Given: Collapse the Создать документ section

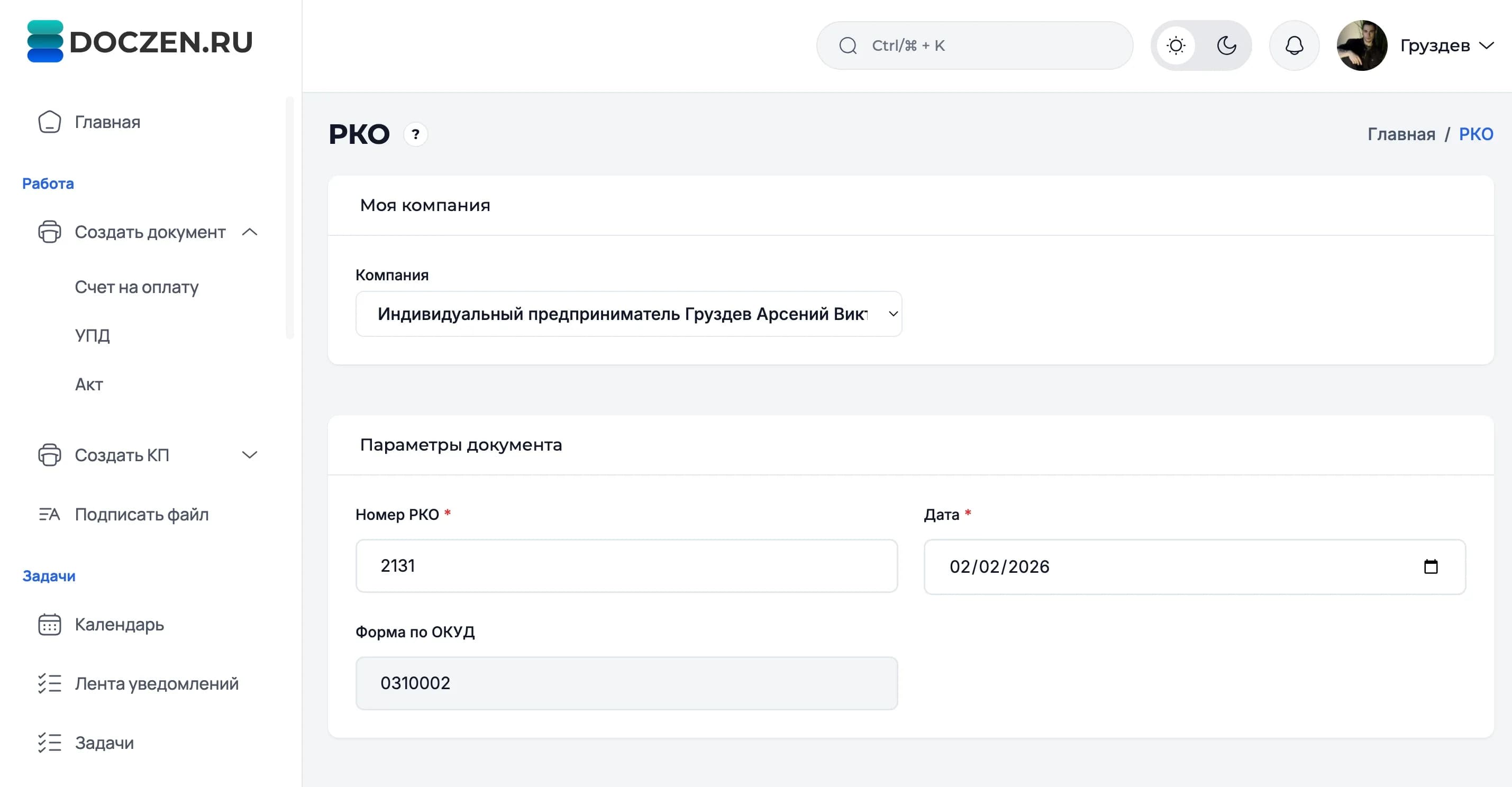Looking at the screenshot, I should click(250, 232).
